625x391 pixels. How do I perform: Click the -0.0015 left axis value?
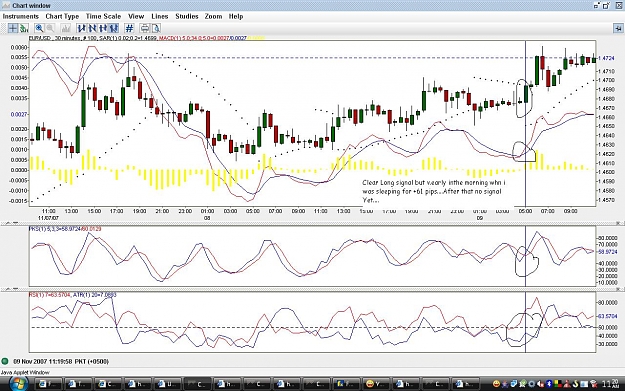click(x=18, y=201)
